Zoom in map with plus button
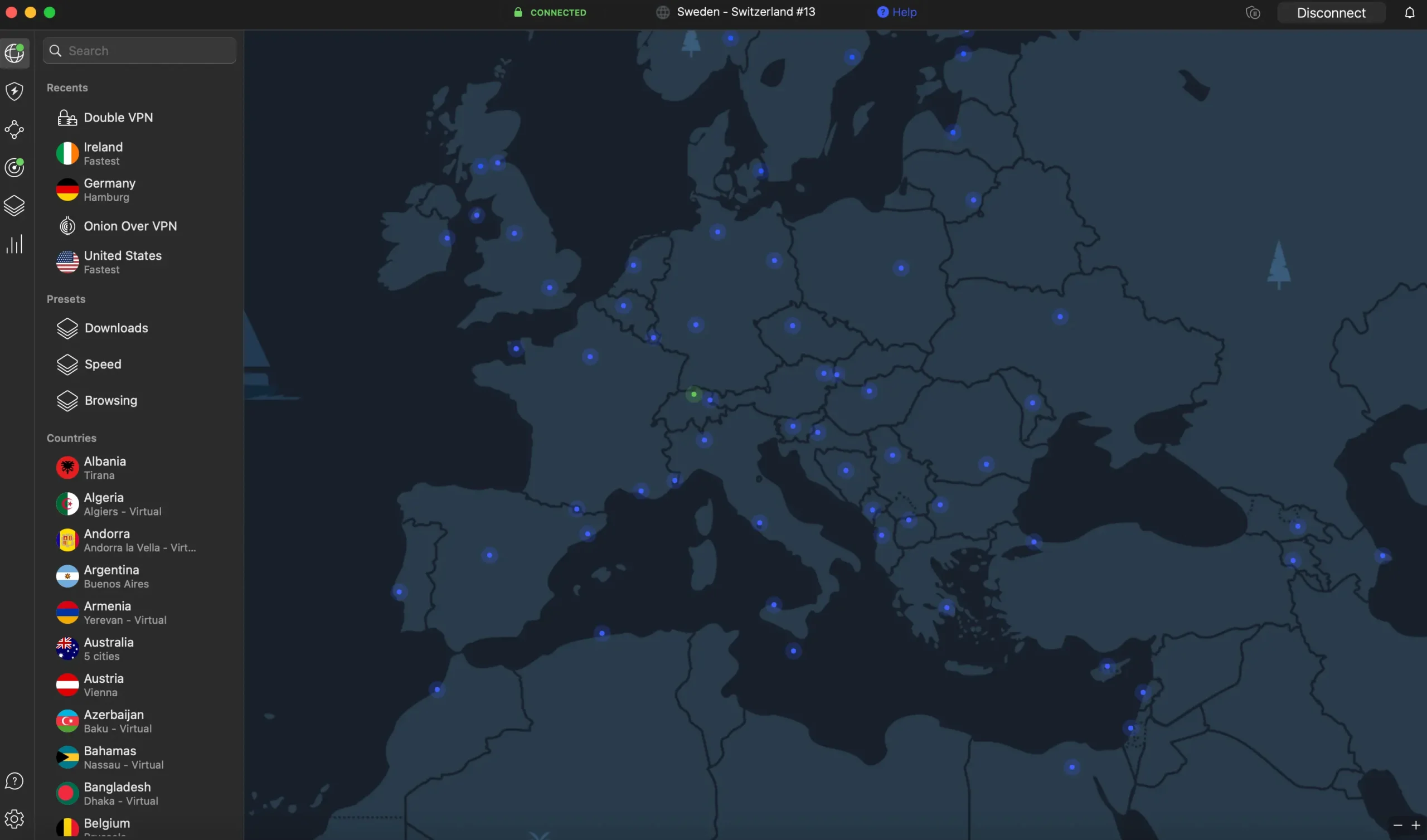The width and height of the screenshot is (1427, 840). tap(1416, 826)
